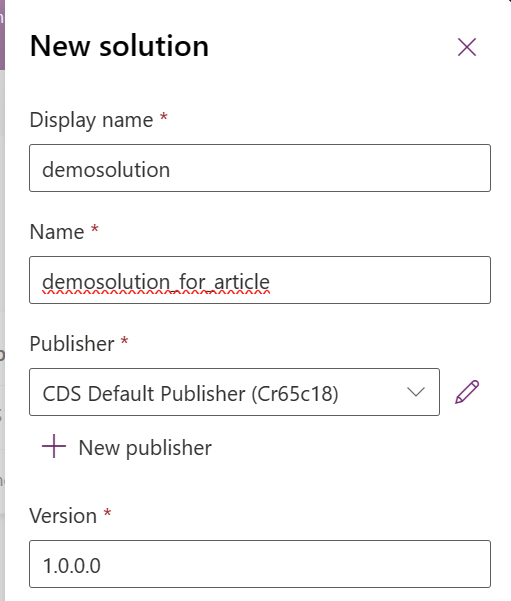Viewport: 511px width, 601px height.
Task: Click the pencil icon to edit publisher
Action: click(467, 392)
